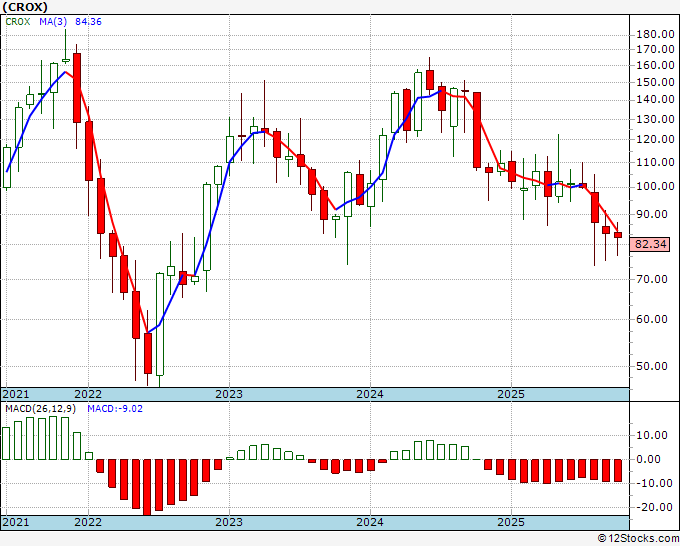Click the 140.00 price axis label

coord(655,99)
